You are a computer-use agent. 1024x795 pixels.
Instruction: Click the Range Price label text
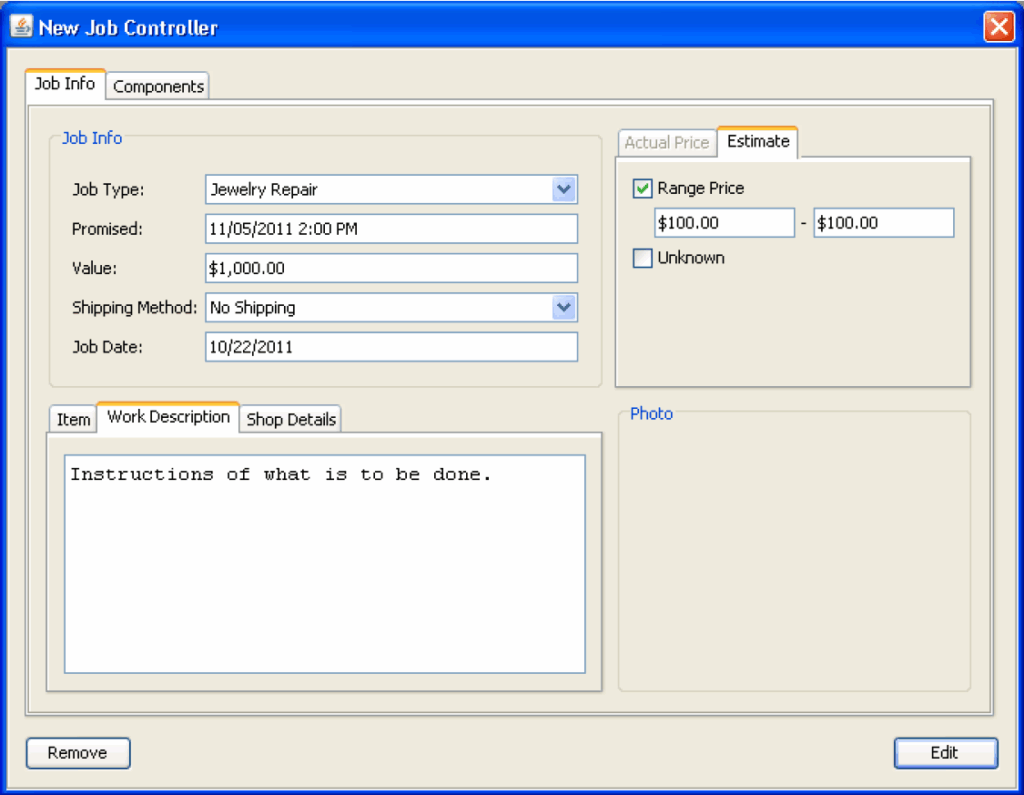701,188
